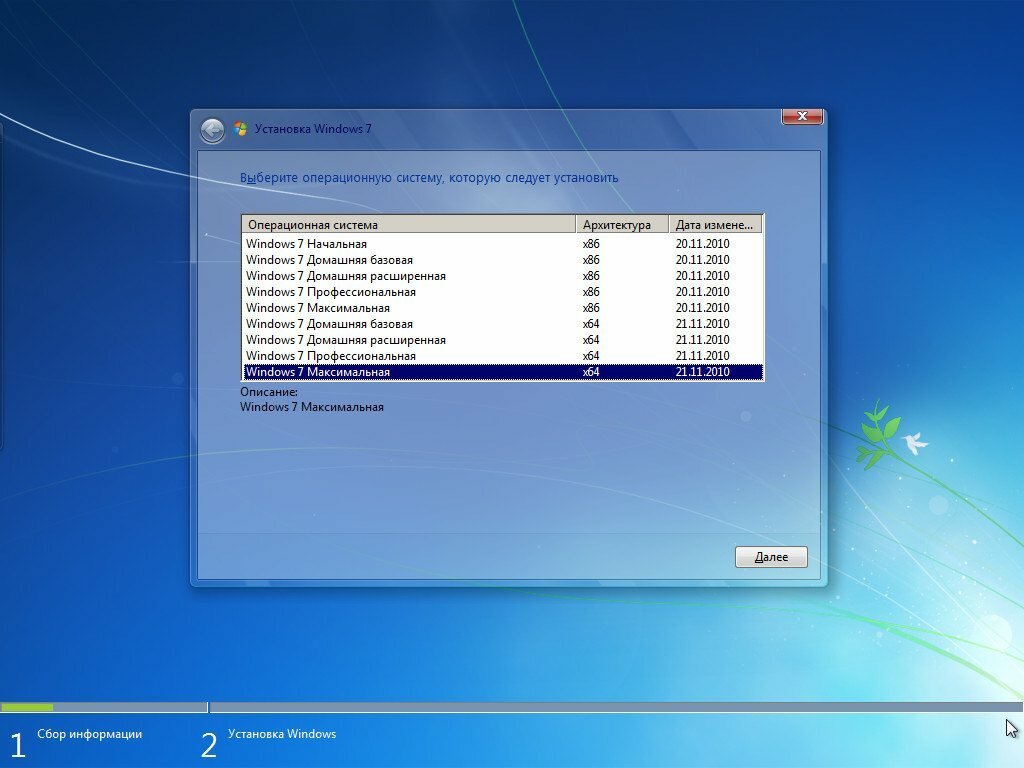Sort by Архитектура column header
Image resolution: width=1024 pixels, height=768 pixels.
click(x=621, y=225)
